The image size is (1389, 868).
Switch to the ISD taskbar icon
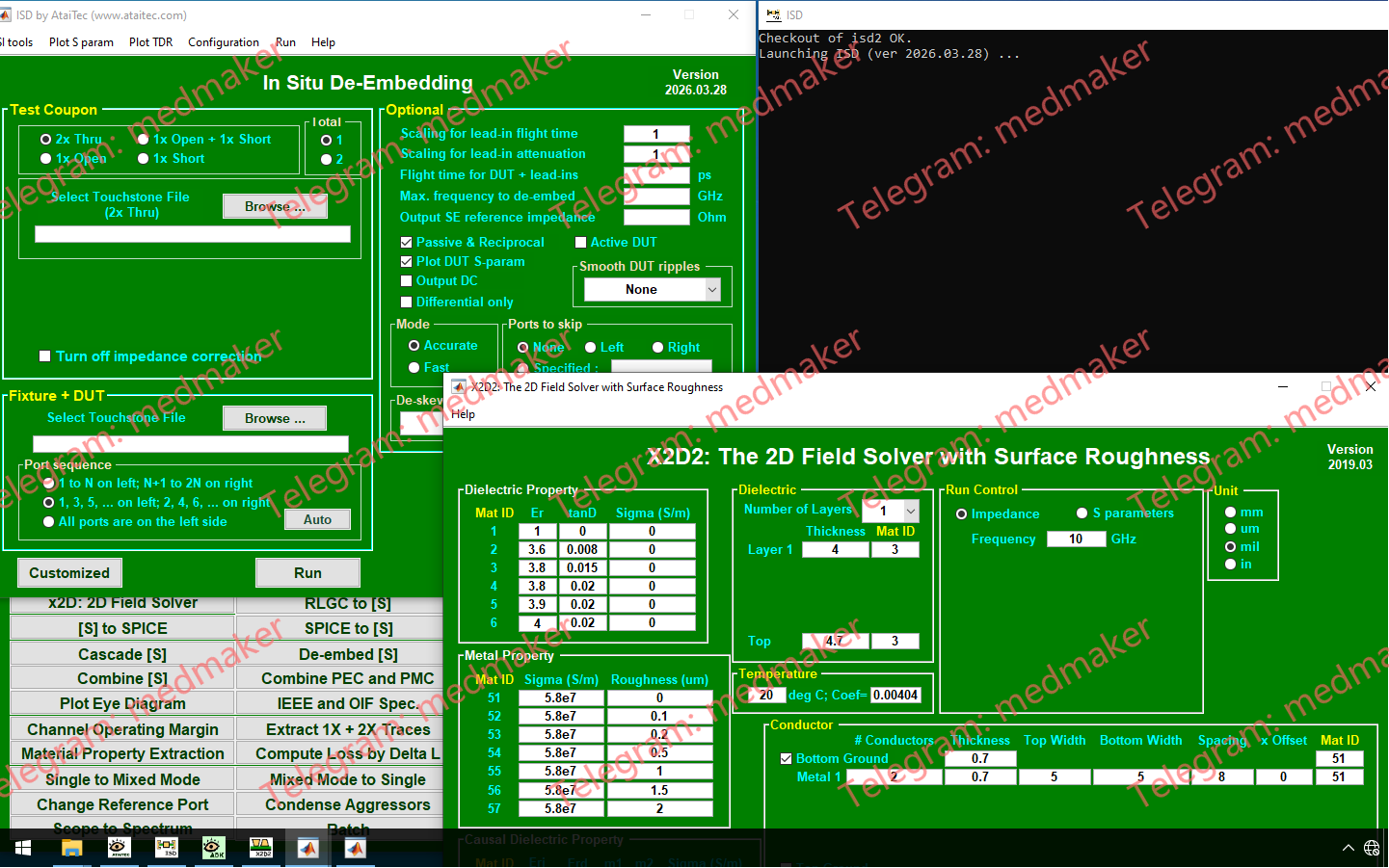[x=166, y=848]
